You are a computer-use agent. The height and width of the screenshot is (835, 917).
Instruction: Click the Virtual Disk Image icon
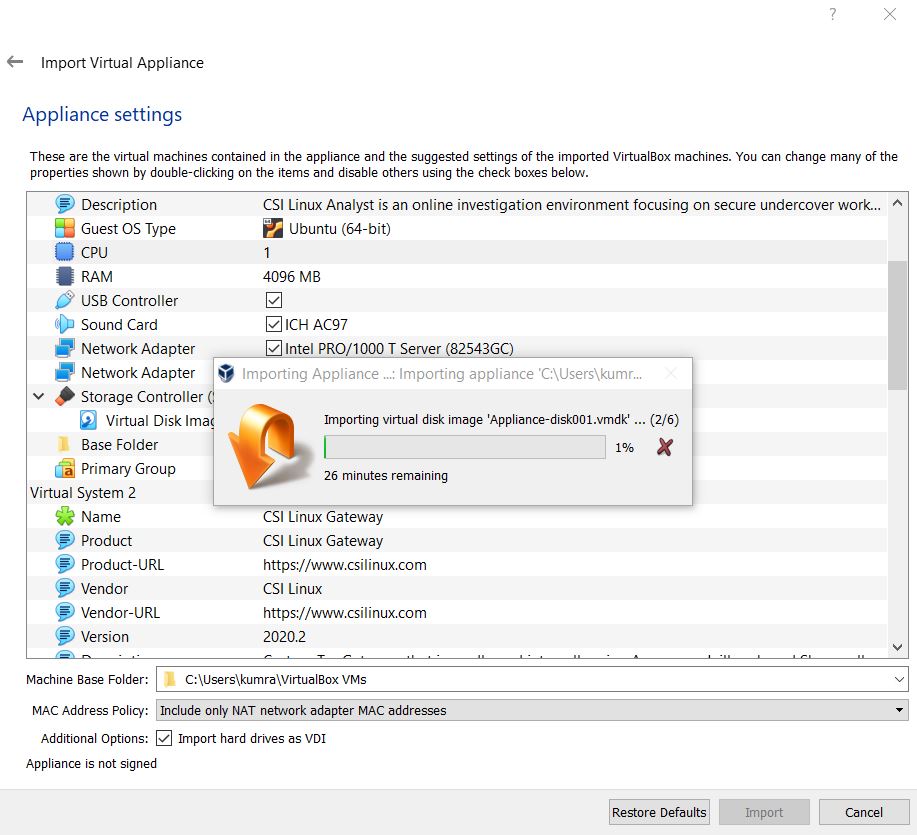coord(88,420)
